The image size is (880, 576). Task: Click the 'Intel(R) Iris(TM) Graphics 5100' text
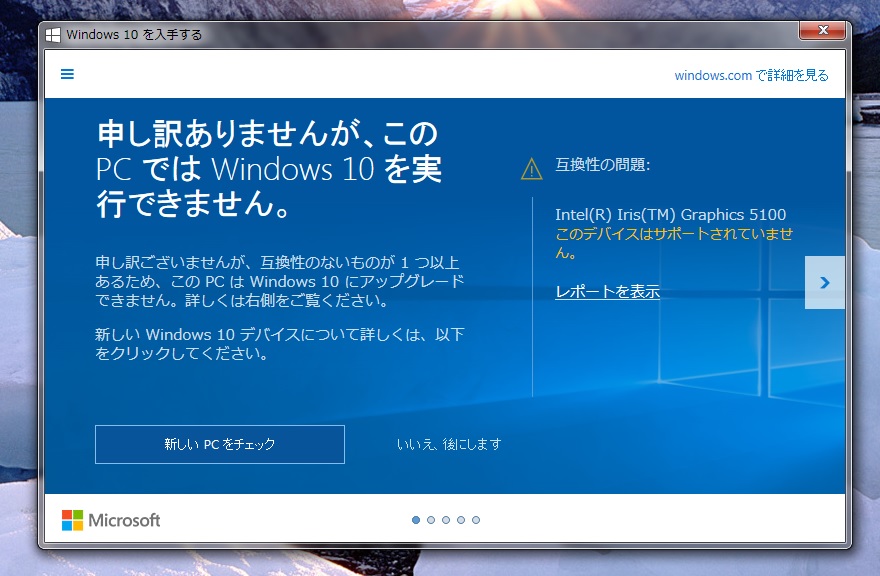(x=671, y=214)
